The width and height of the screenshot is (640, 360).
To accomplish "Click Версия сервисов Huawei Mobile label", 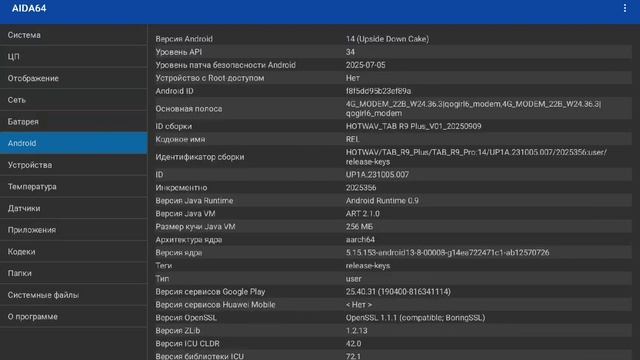I will (215, 305).
